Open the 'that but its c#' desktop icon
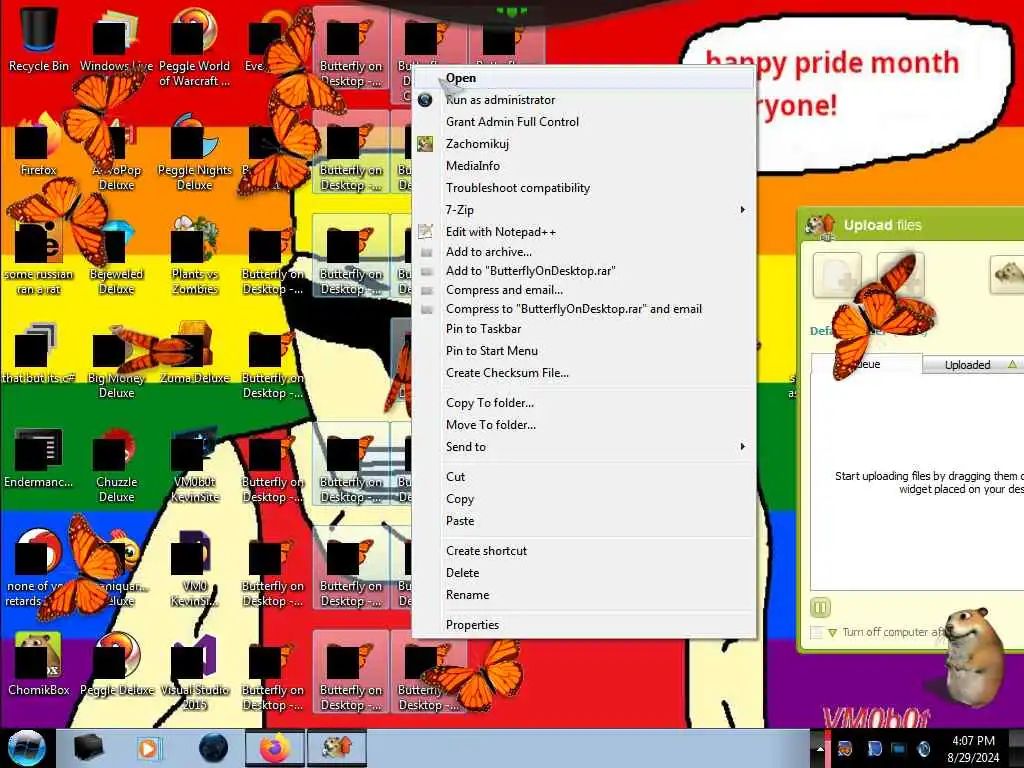Screen dimensions: 1024x768 pos(39,353)
